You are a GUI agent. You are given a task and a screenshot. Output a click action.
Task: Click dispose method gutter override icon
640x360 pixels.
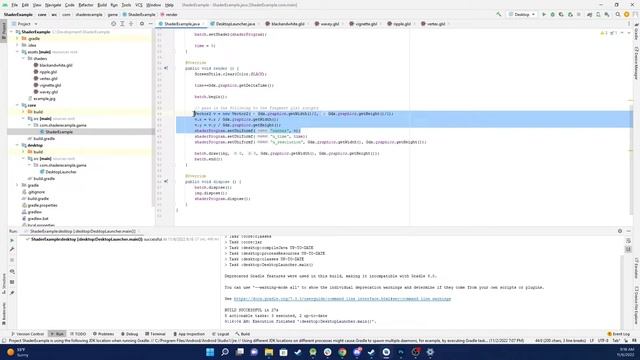(166, 181)
